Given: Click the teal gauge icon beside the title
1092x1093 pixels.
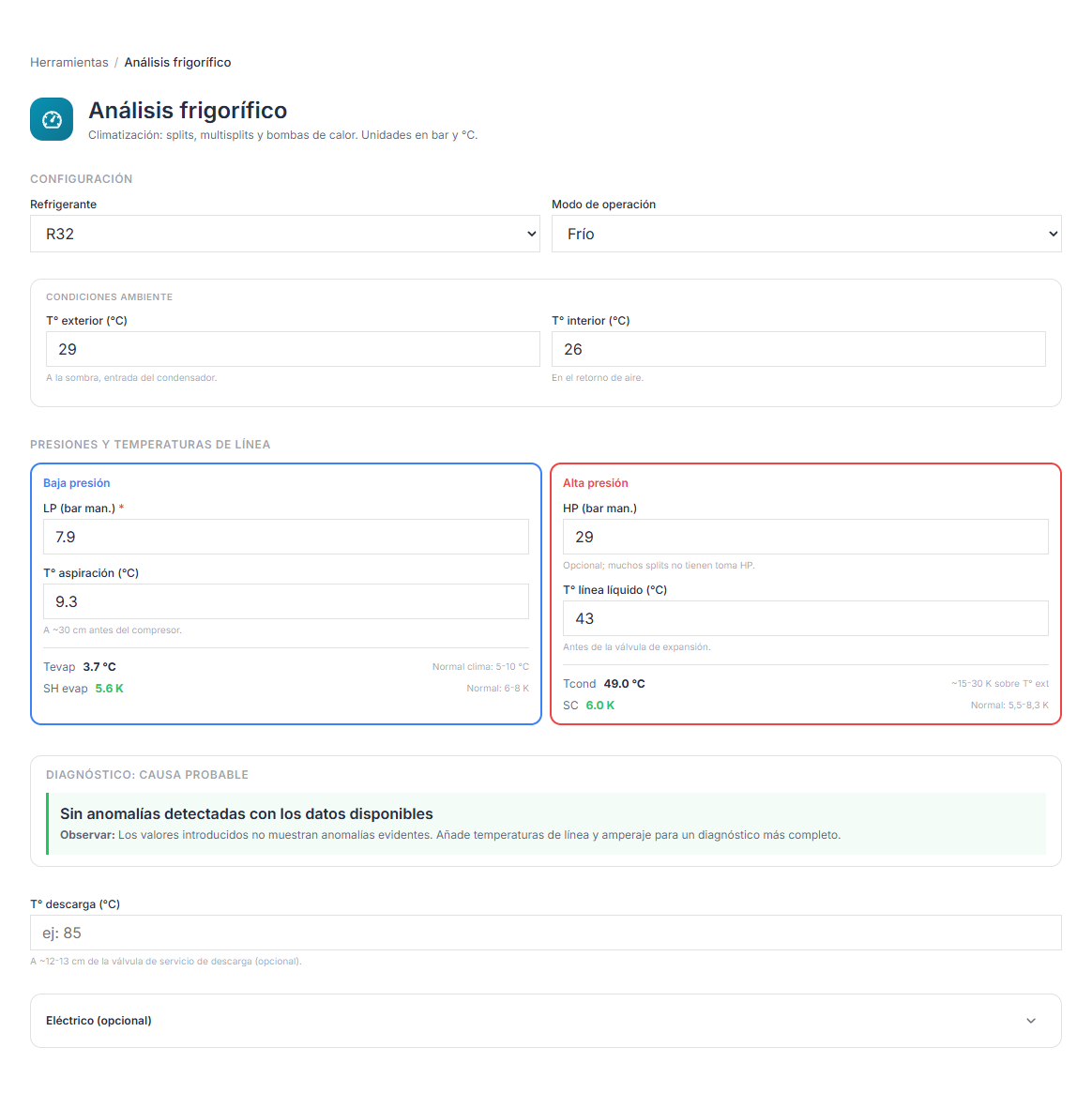Looking at the screenshot, I should coord(52,119).
